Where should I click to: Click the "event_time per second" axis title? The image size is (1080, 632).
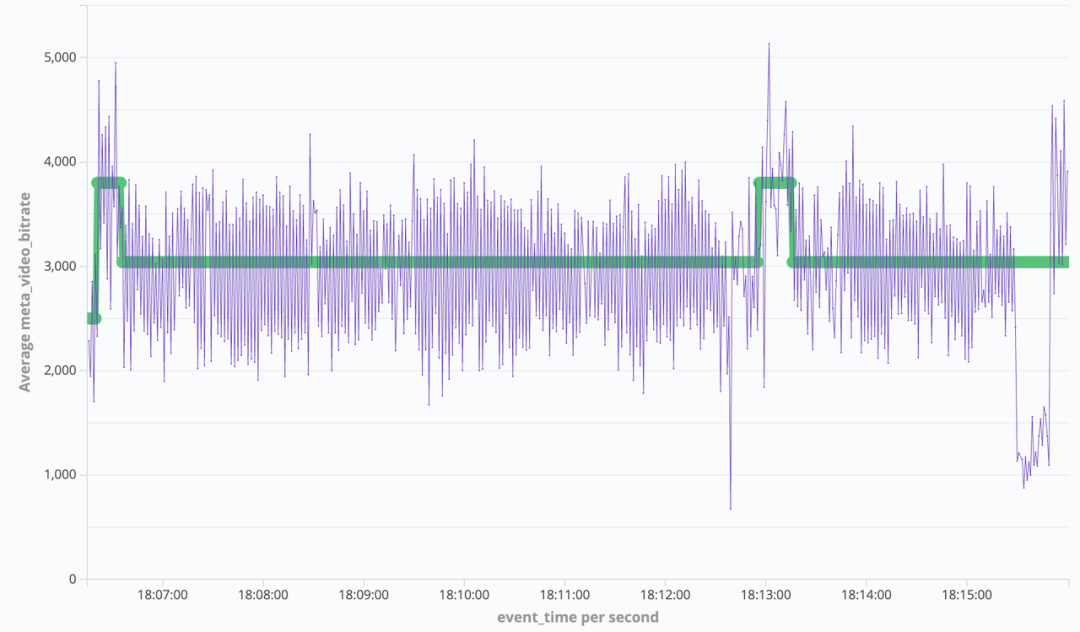click(x=578, y=617)
